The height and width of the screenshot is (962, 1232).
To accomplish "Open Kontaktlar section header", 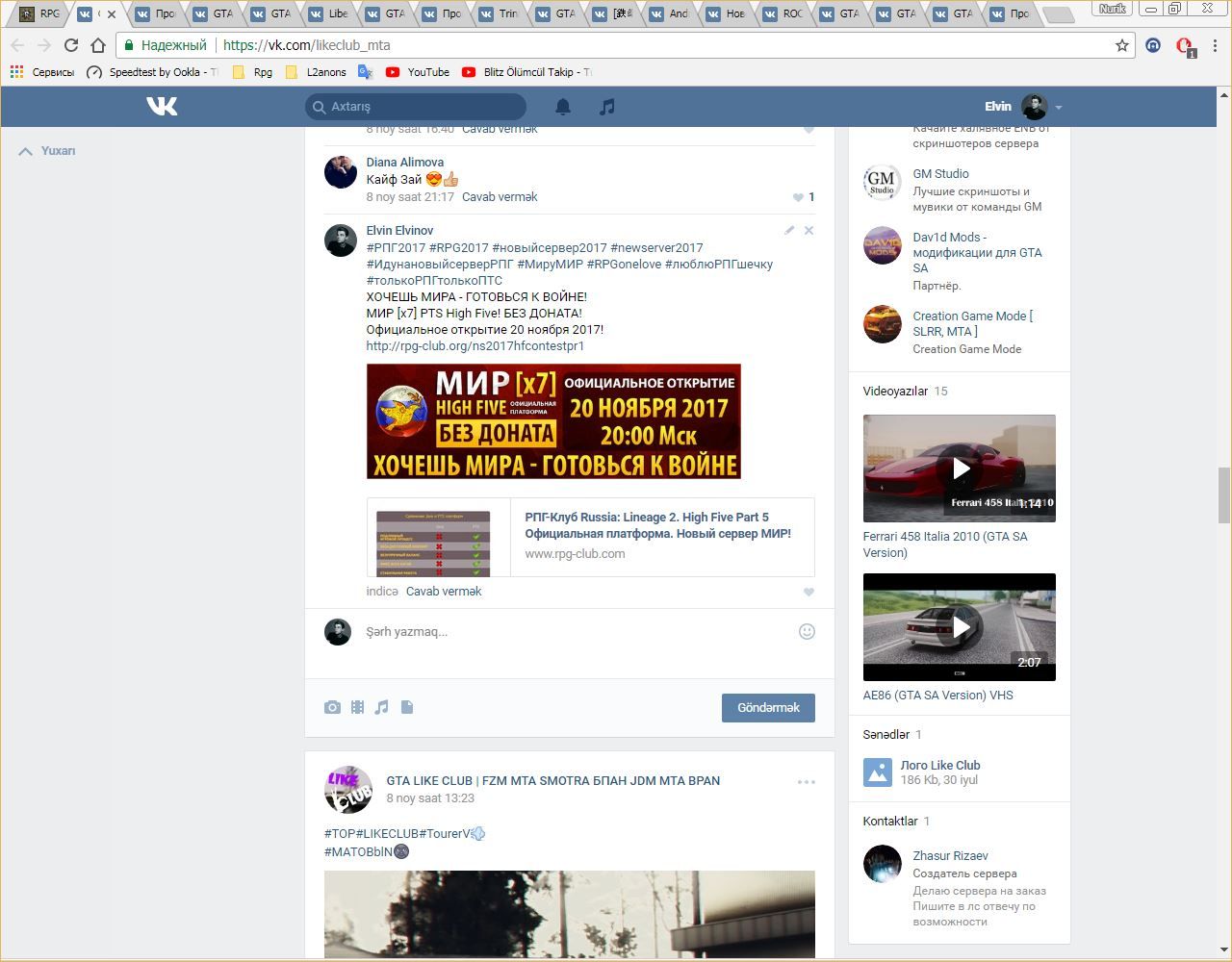I will [890, 821].
